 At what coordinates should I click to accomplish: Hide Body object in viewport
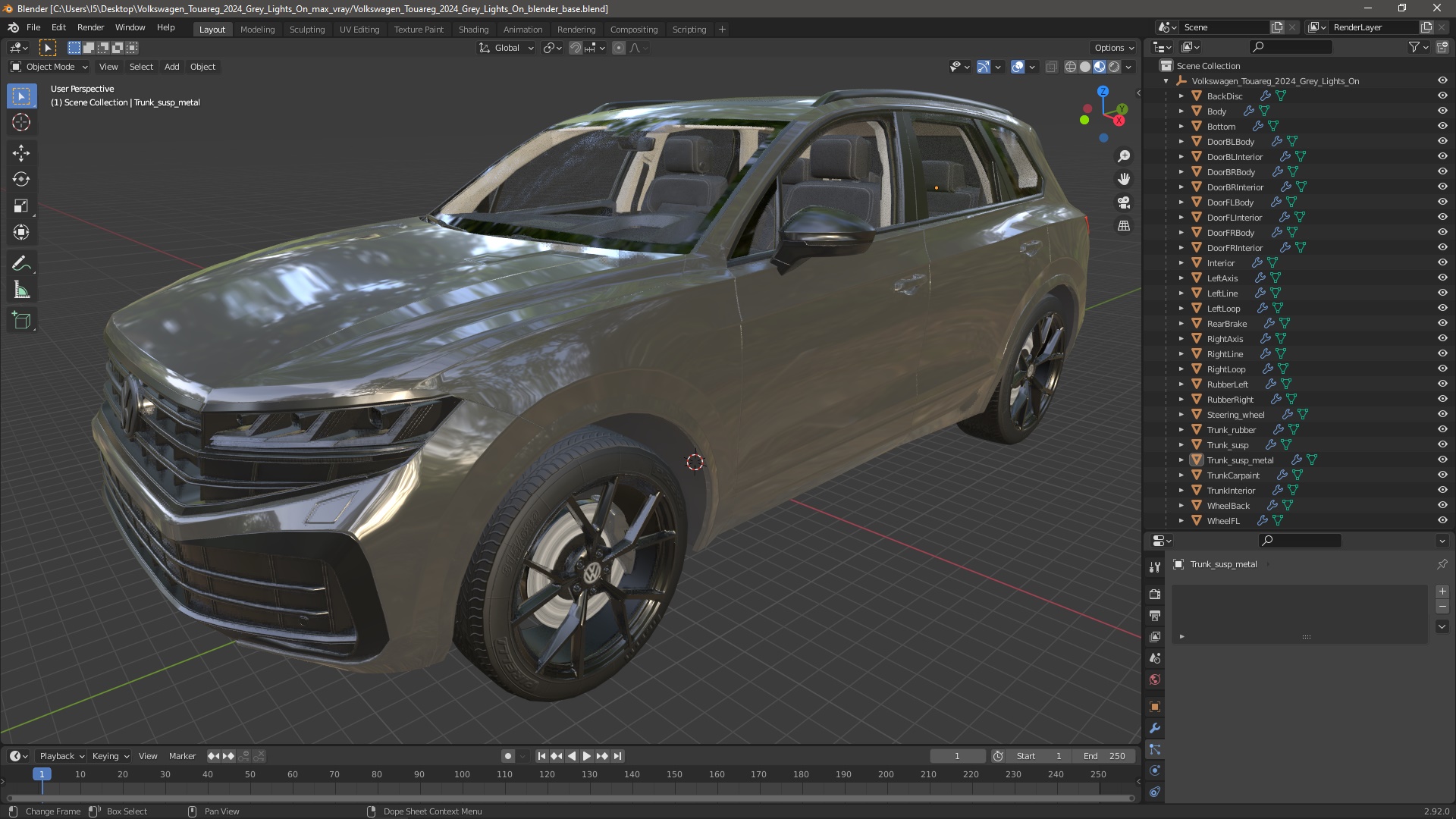pos(1442,111)
